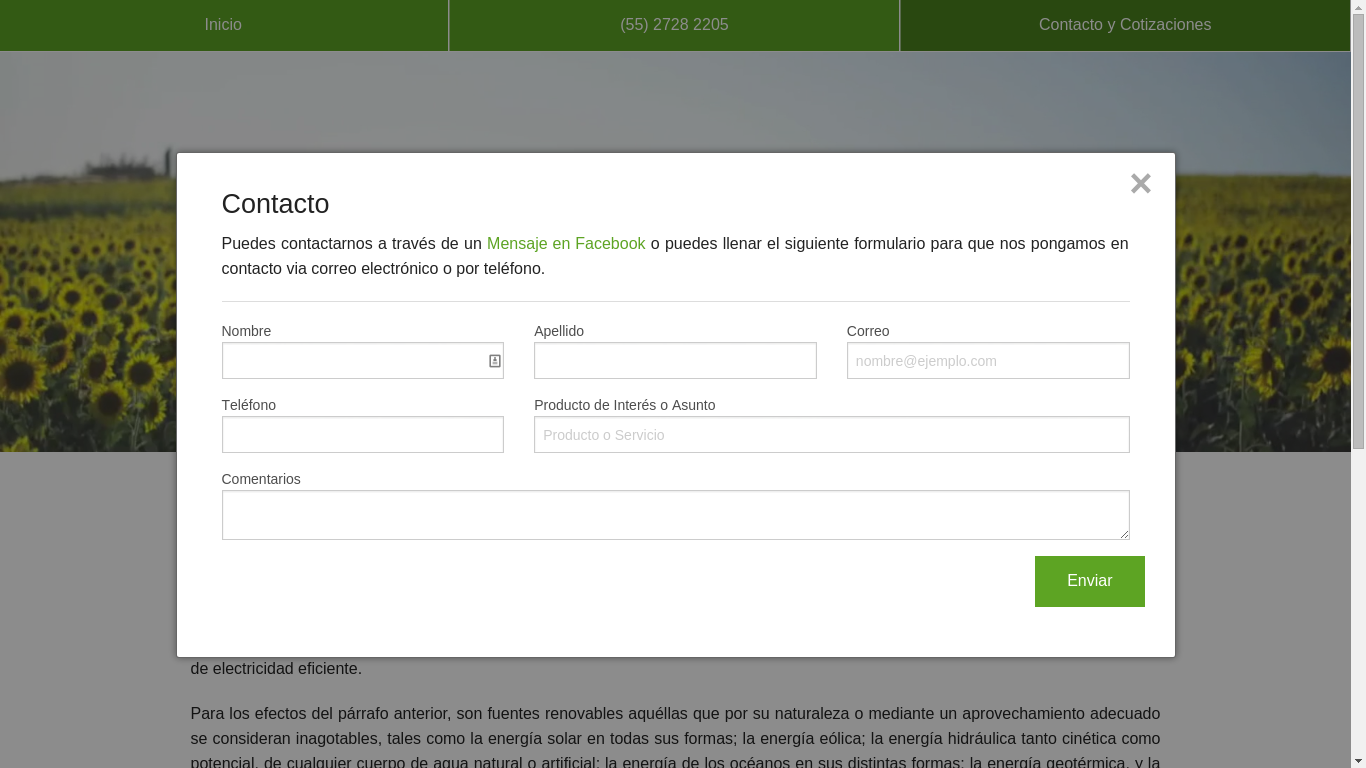Viewport: 1366px width, 768px height.
Task: Click the page's vertical scrollbar thumb
Action: point(1358,230)
